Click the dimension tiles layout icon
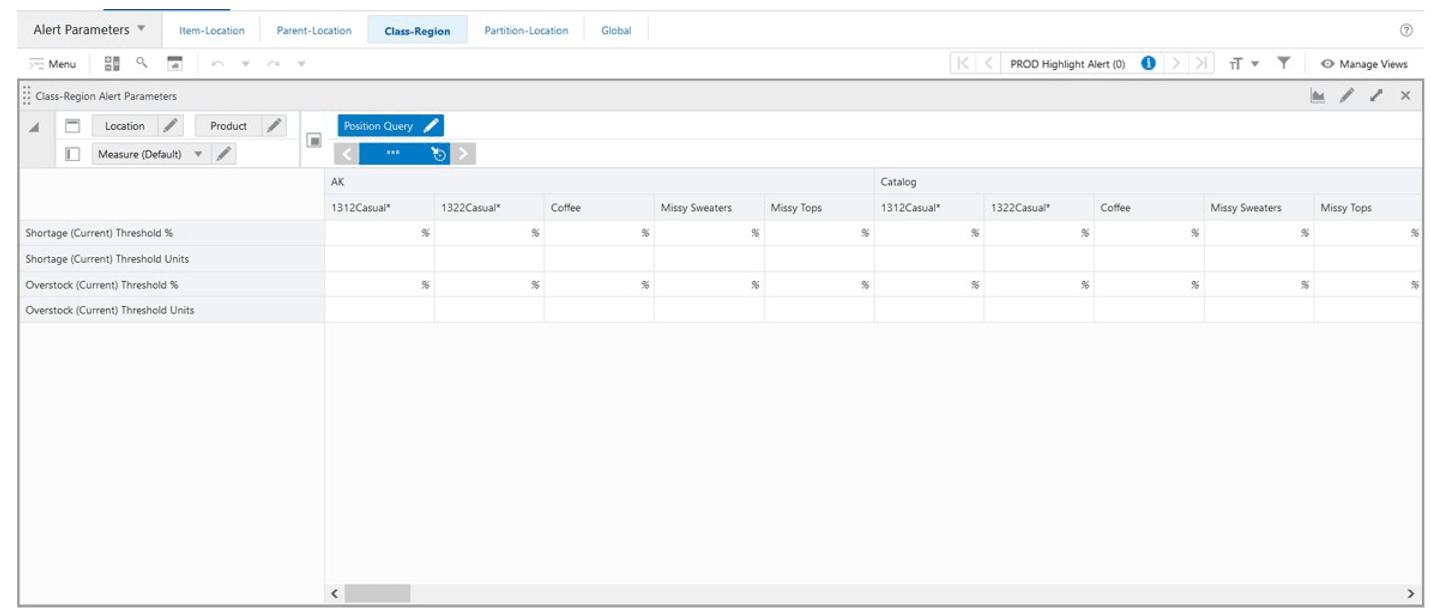Image resolution: width=1431 pixels, height=614 pixels. 112,63
